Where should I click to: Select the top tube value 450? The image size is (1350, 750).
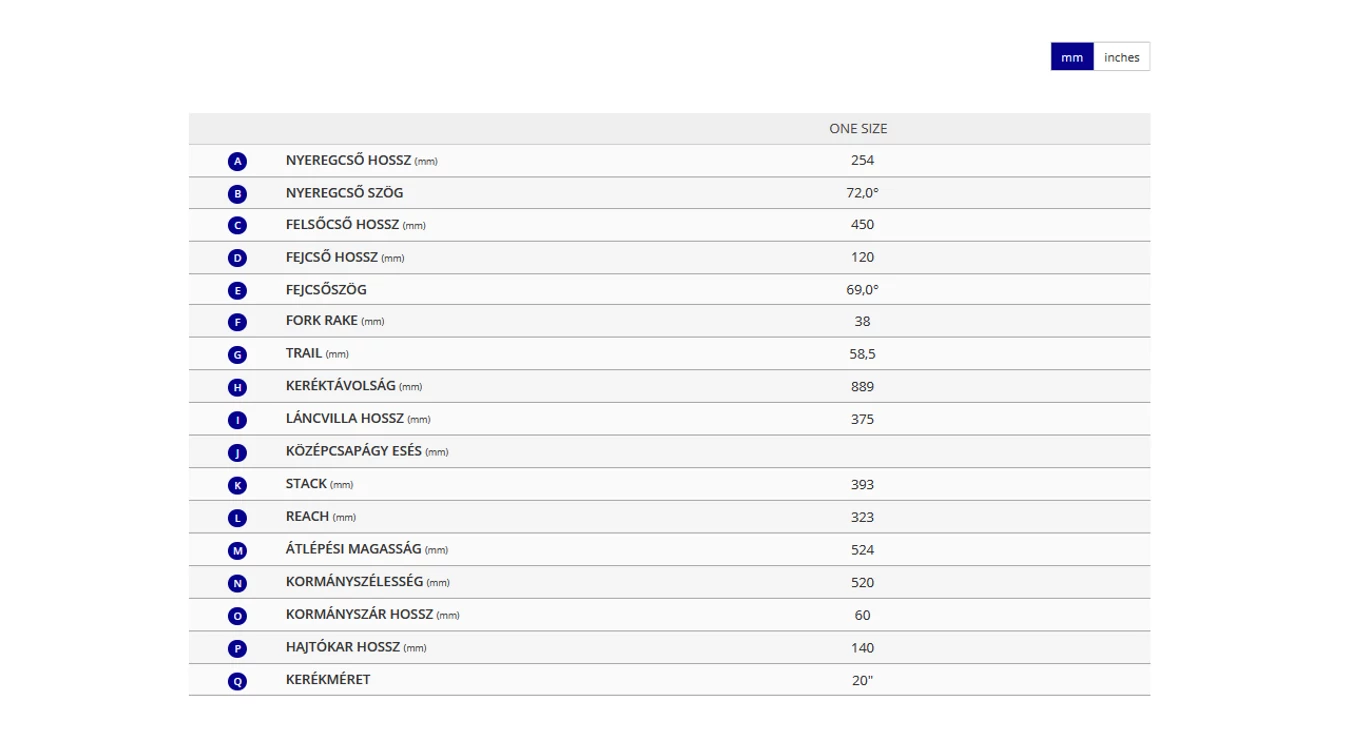(x=862, y=225)
